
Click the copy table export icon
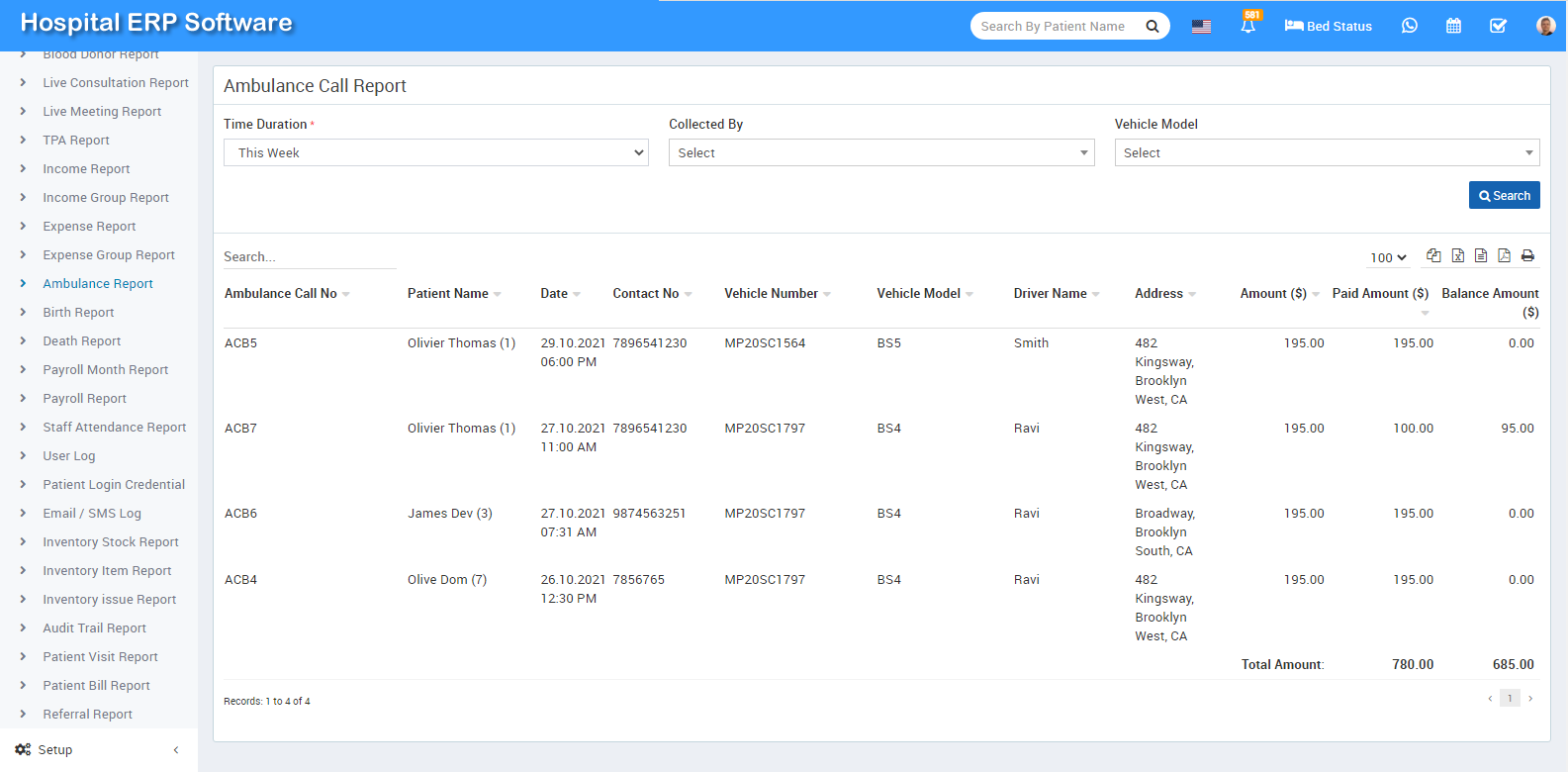1433,255
